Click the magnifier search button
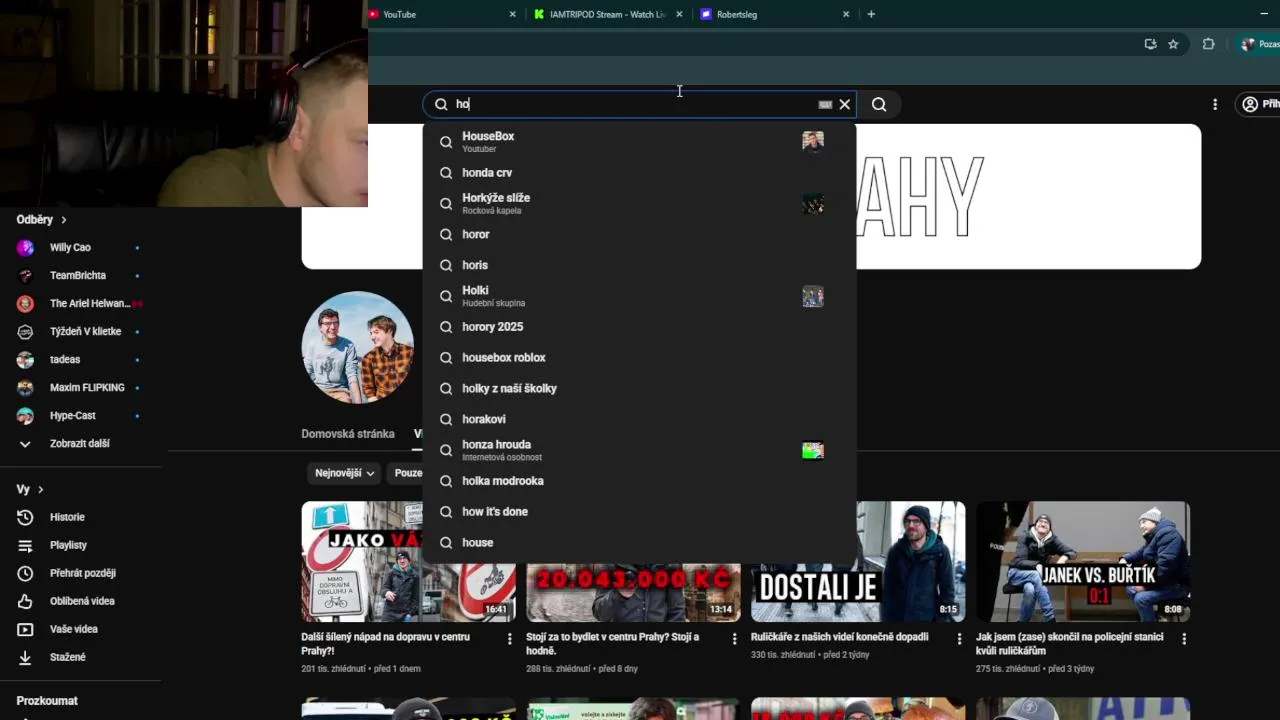Image resolution: width=1280 pixels, height=720 pixels. [x=879, y=104]
